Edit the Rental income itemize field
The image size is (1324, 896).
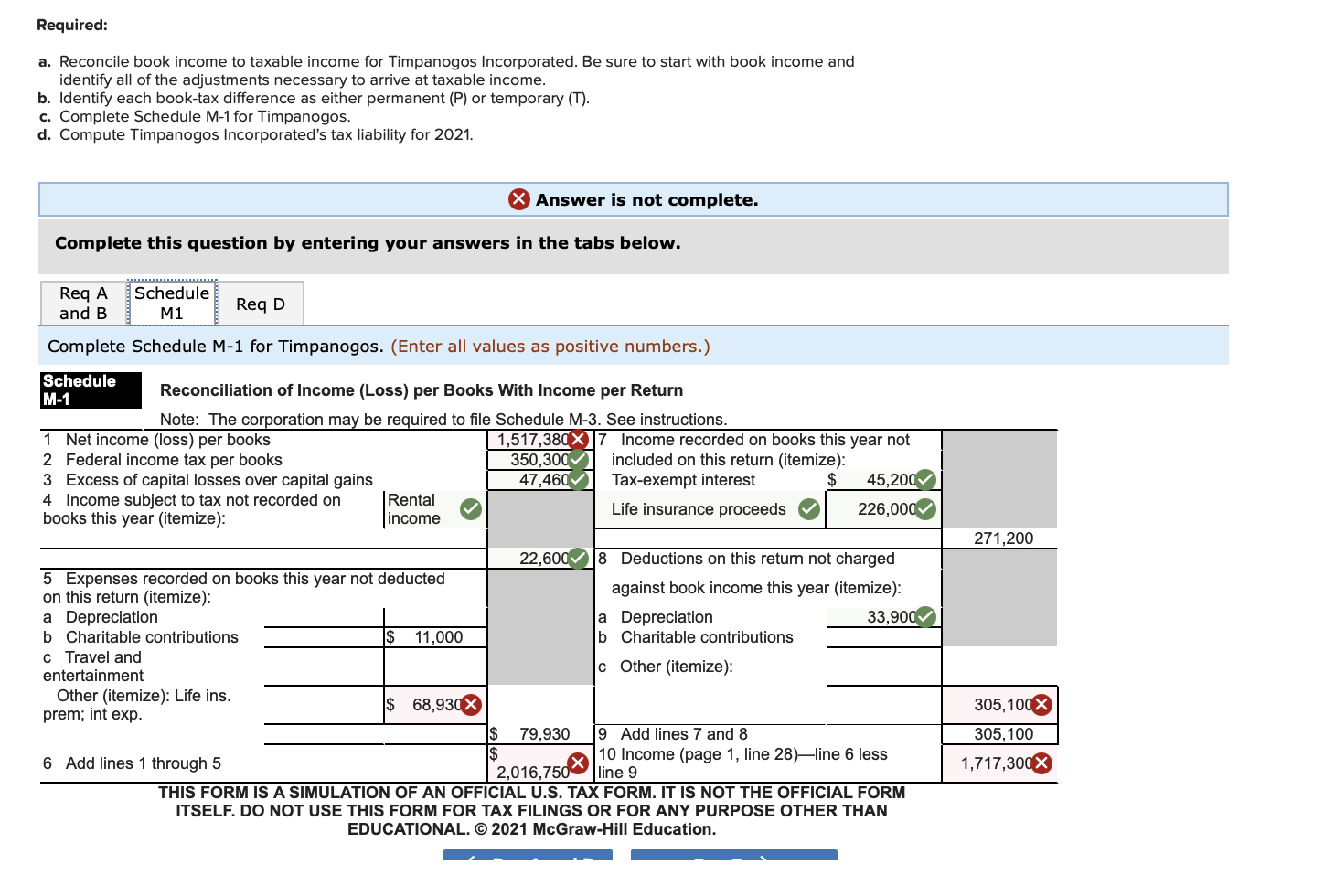pyautogui.click(x=435, y=509)
